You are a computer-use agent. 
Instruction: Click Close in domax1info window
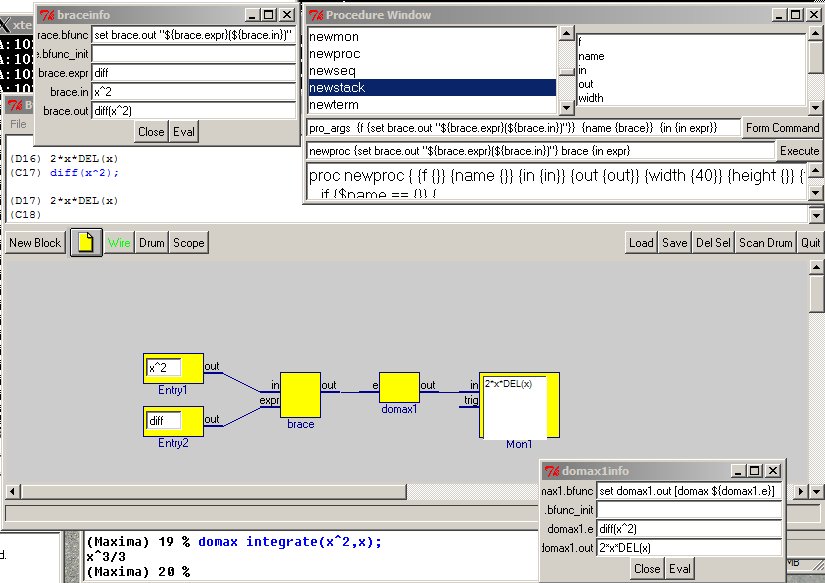(x=647, y=569)
